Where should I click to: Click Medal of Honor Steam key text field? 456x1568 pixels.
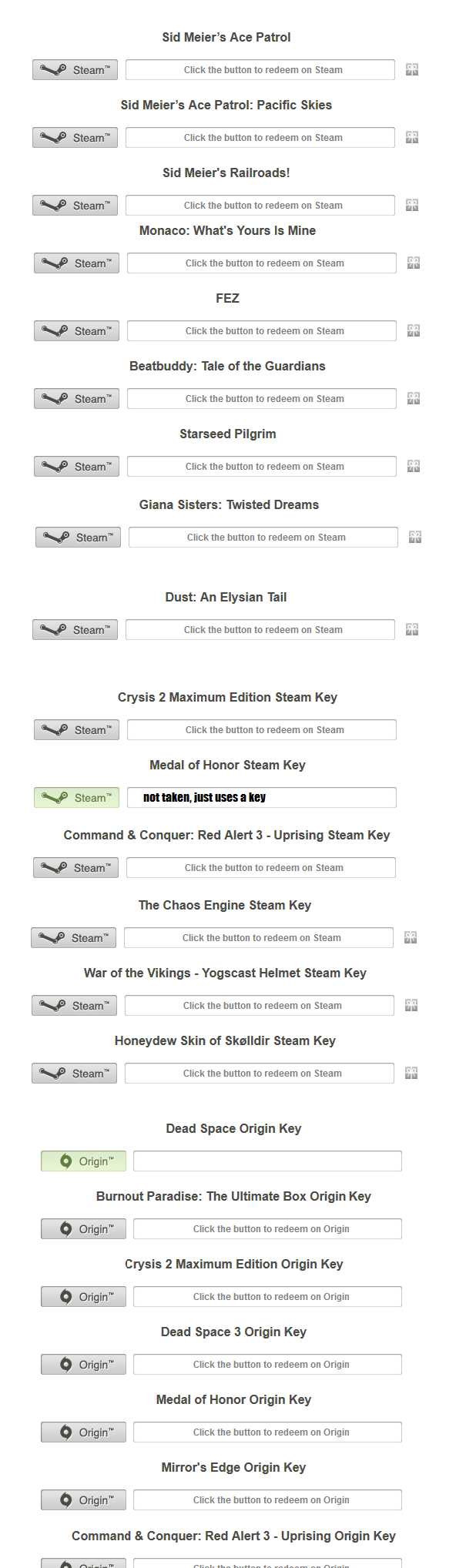click(262, 798)
